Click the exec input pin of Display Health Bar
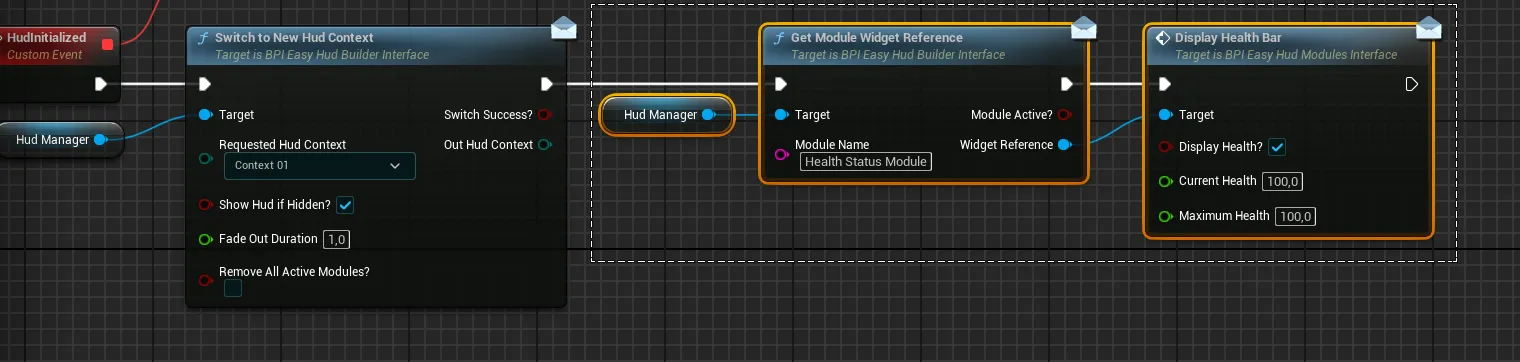Viewport: 1520px width, 362px height. point(1165,84)
